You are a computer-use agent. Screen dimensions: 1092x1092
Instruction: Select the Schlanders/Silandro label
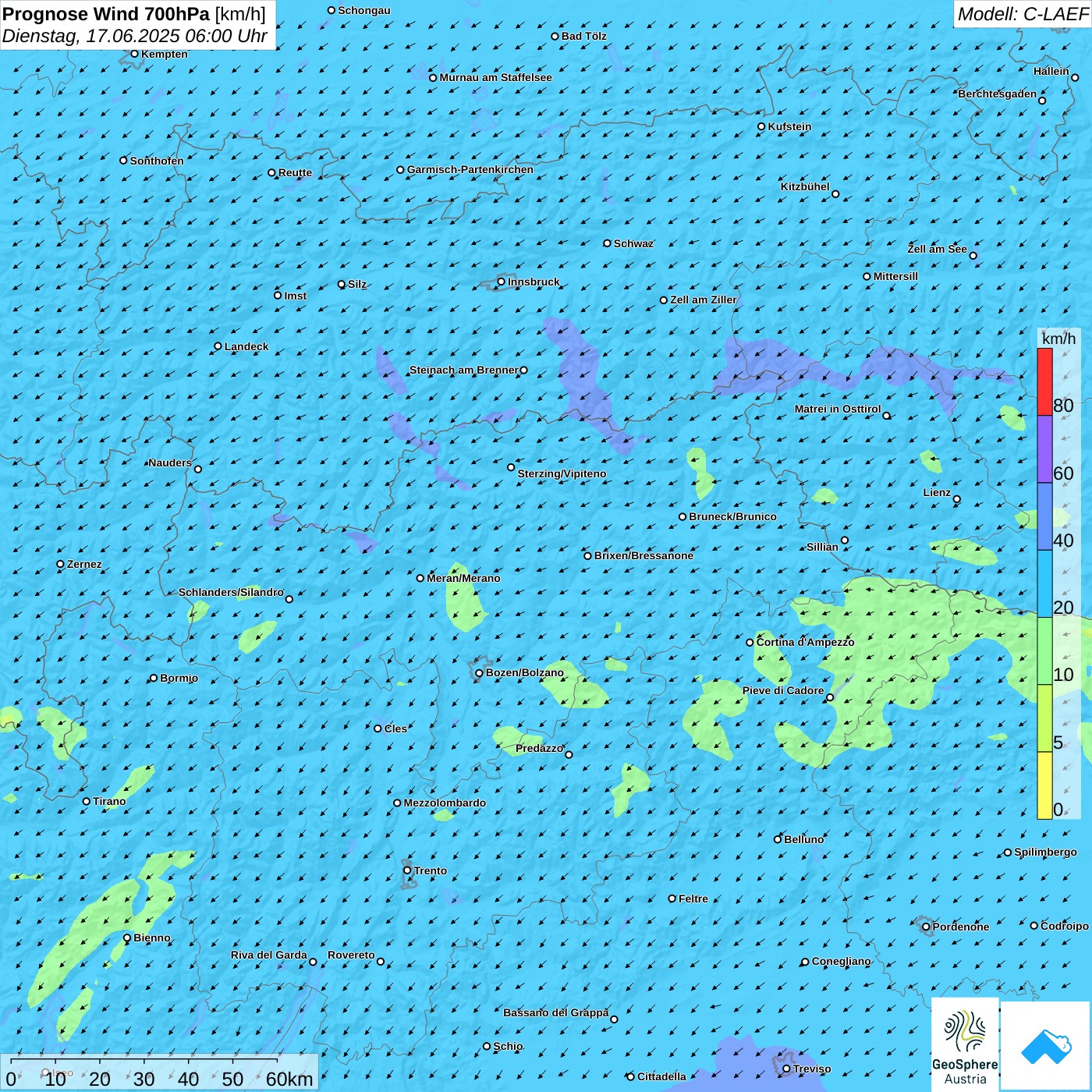point(231,592)
